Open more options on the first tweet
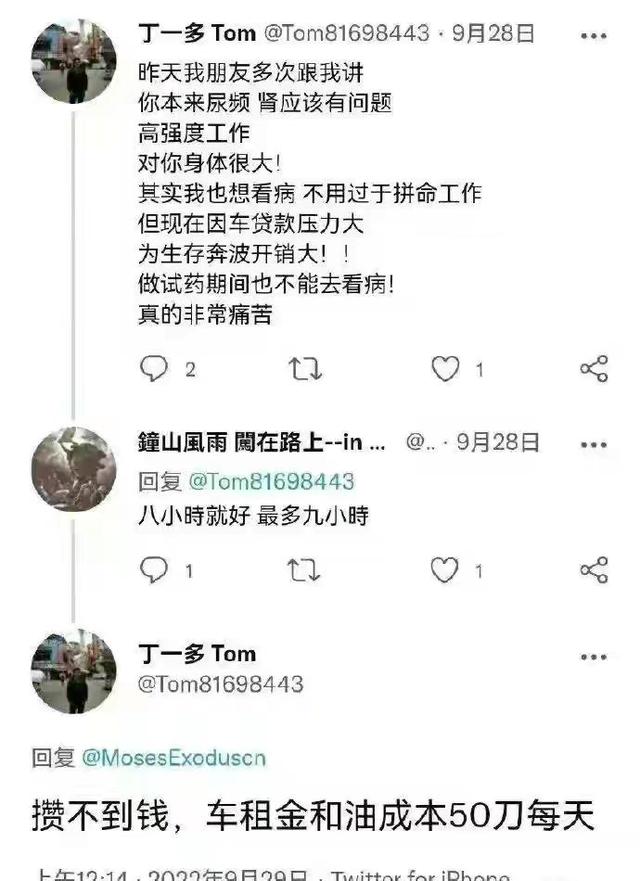The image size is (640, 881). pos(593,36)
